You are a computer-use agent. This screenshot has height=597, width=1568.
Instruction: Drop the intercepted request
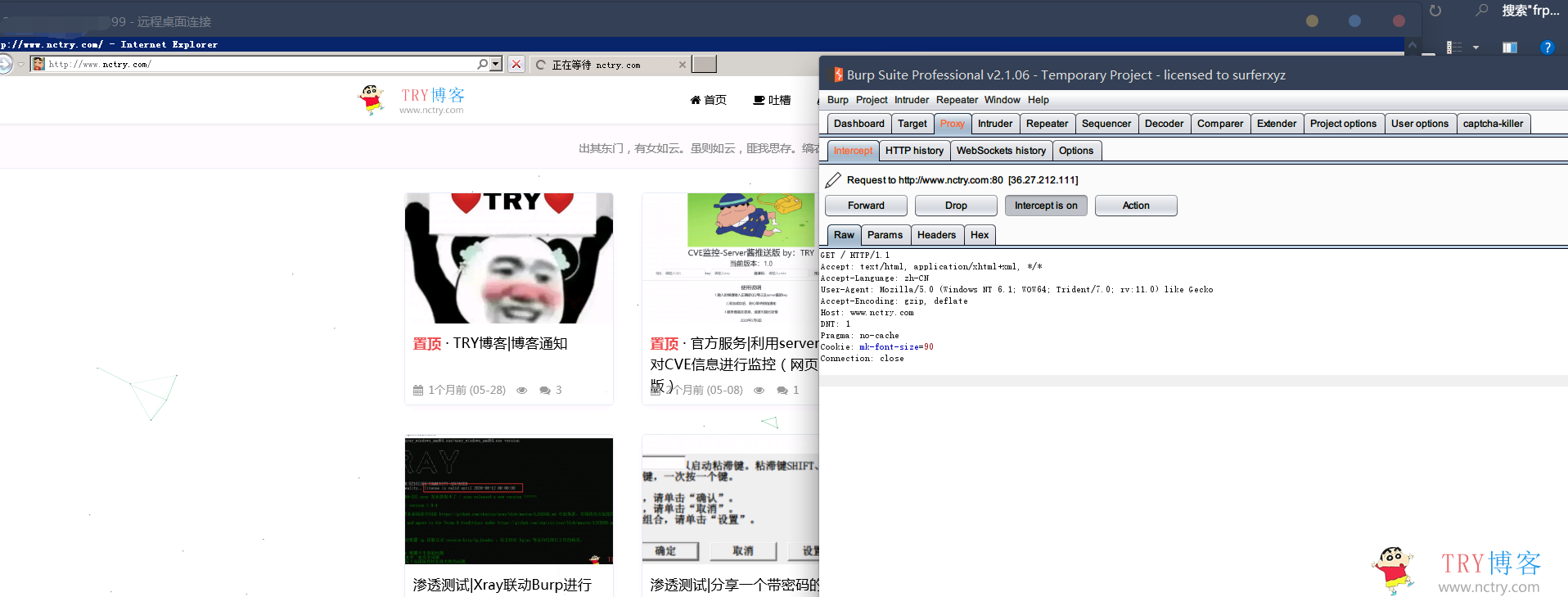tap(956, 206)
